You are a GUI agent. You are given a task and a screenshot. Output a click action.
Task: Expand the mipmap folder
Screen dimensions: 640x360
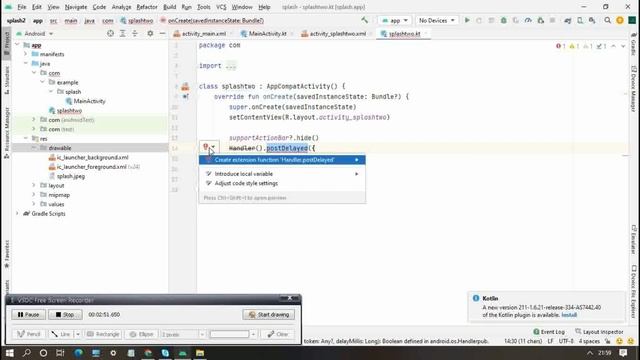click(x=34, y=195)
